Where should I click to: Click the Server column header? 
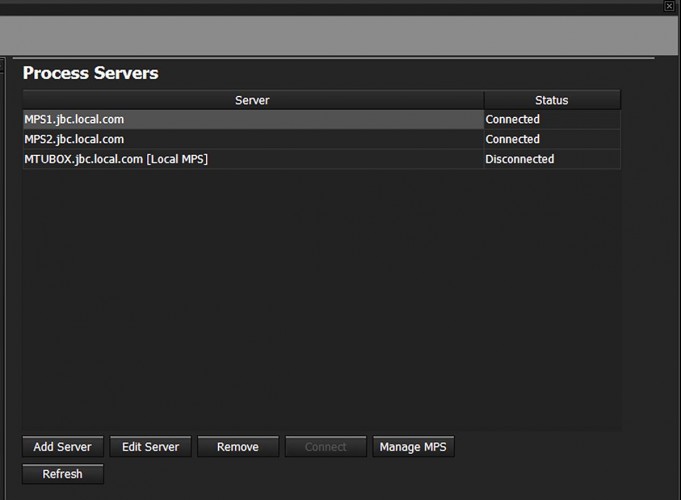(252, 100)
